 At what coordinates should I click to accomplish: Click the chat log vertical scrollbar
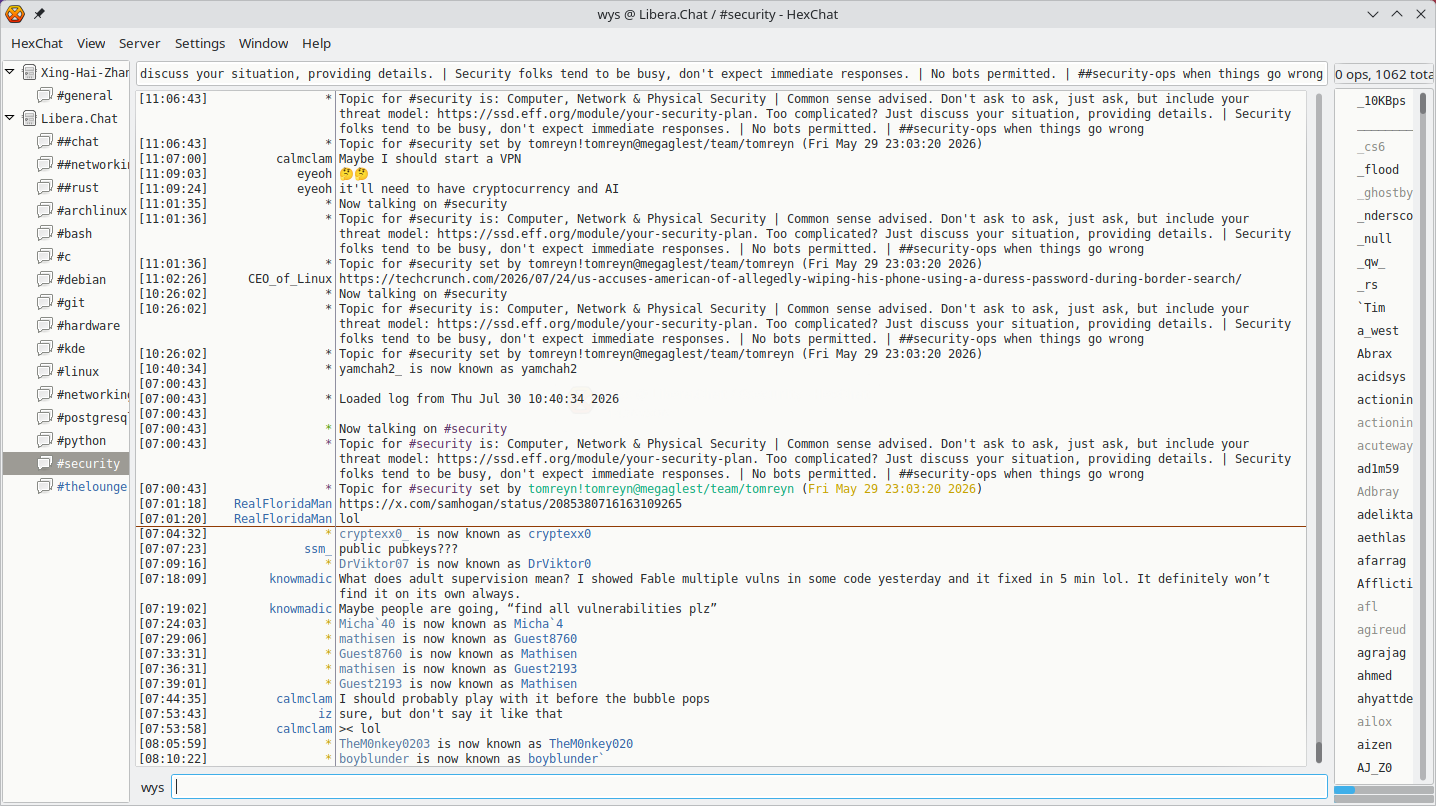pos(1319,428)
